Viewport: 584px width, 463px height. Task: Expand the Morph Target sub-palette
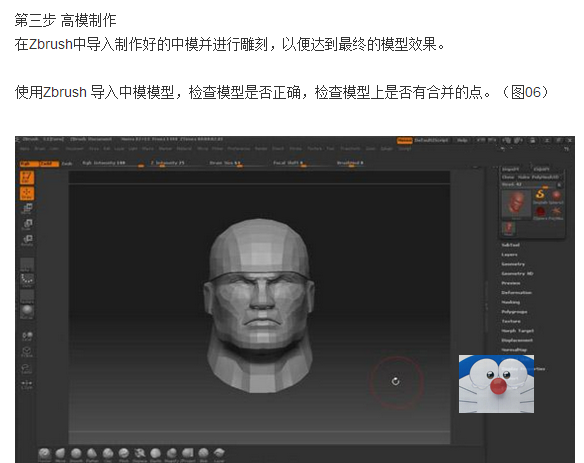pyautogui.click(x=517, y=331)
